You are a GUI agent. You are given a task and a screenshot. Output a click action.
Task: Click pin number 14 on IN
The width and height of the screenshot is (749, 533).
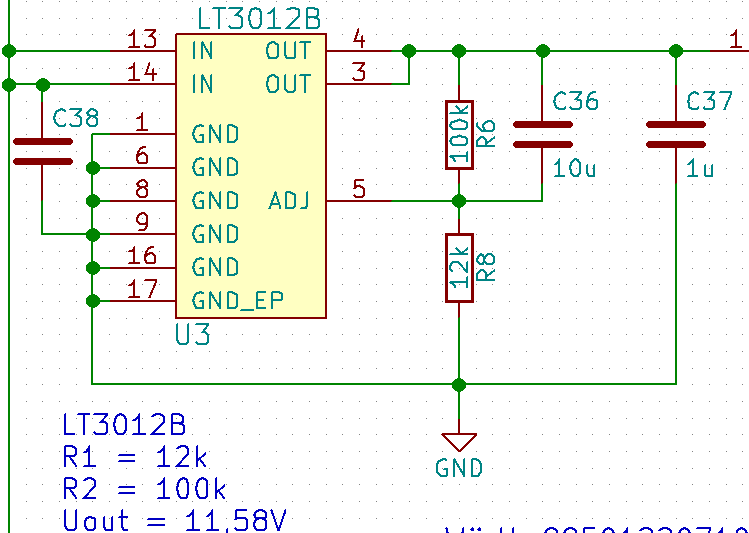142,73
